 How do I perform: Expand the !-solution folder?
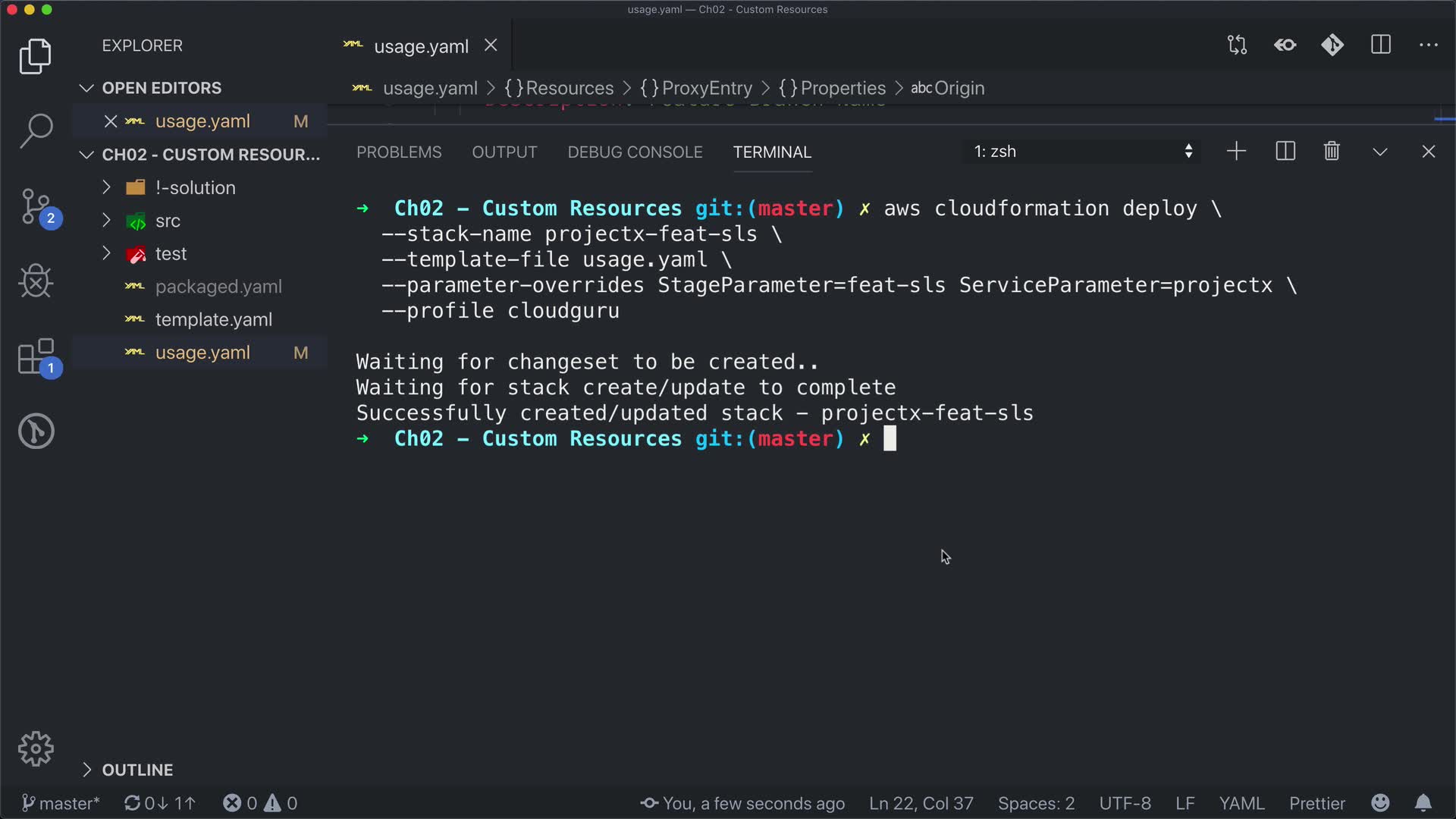tap(195, 187)
